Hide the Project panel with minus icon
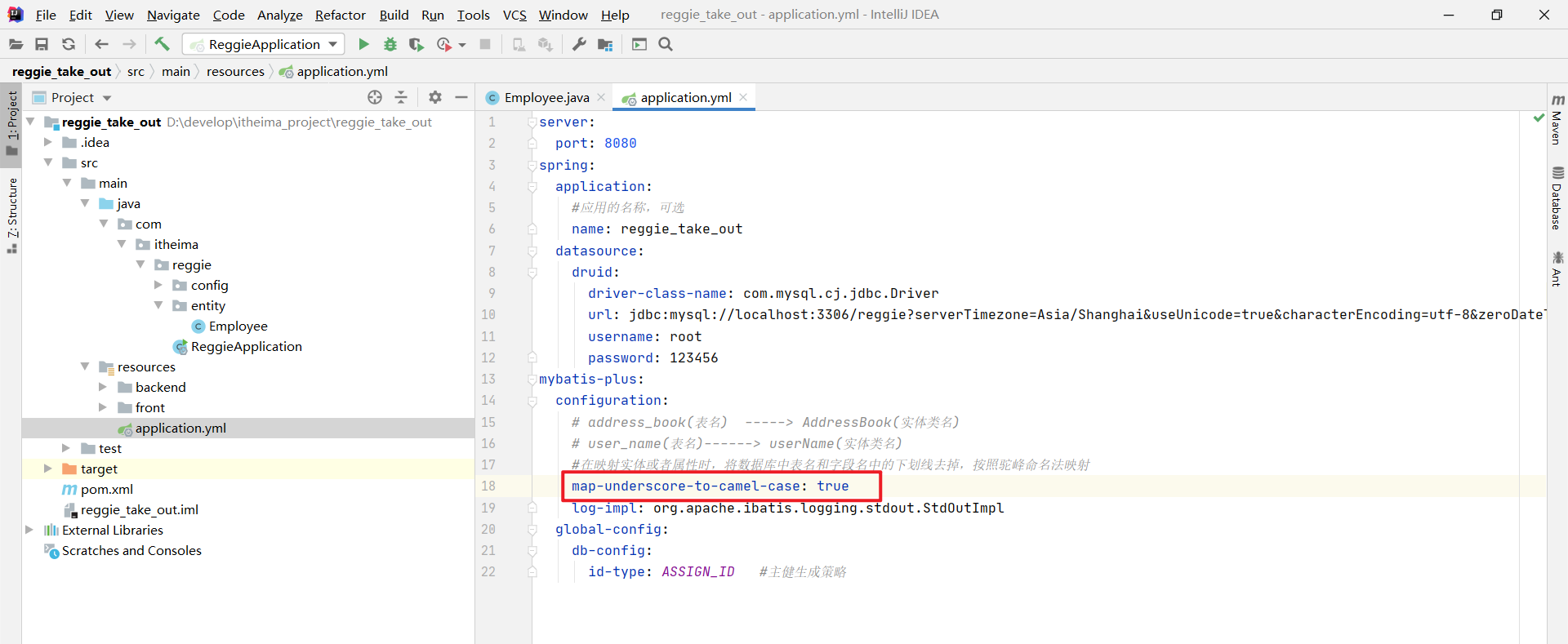 [461, 97]
